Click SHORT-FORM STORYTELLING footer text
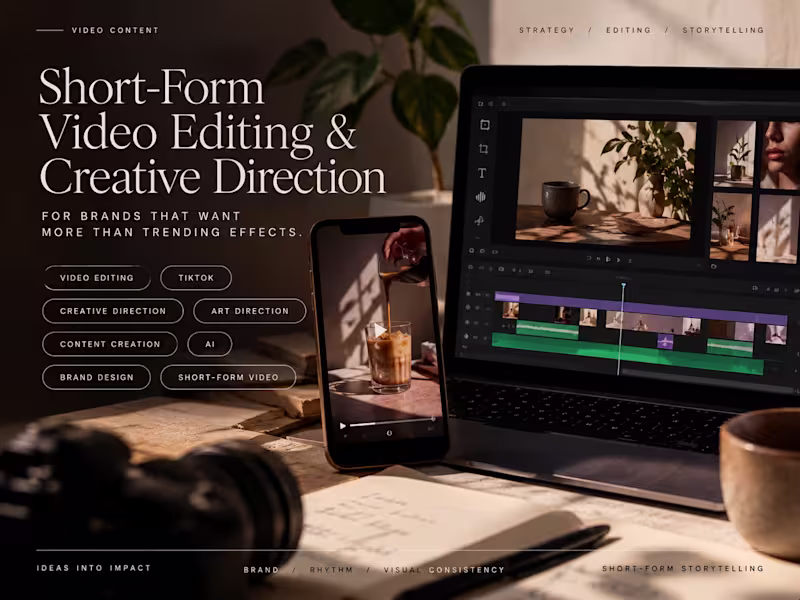 [x=683, y=568]
